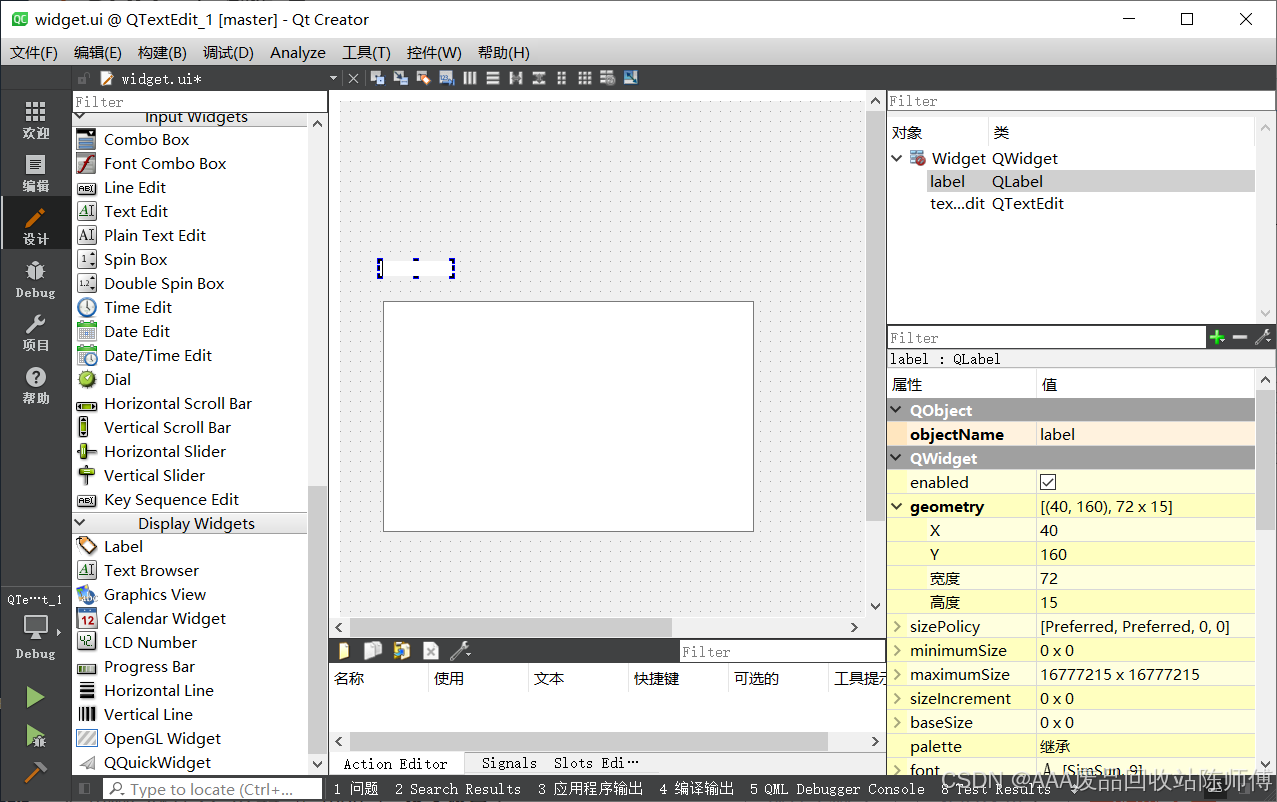Image resolution: width=1277 pixels, height=802 pixels.
Task: Apply form layout icon in toolbar
Action: coord(562,78)
